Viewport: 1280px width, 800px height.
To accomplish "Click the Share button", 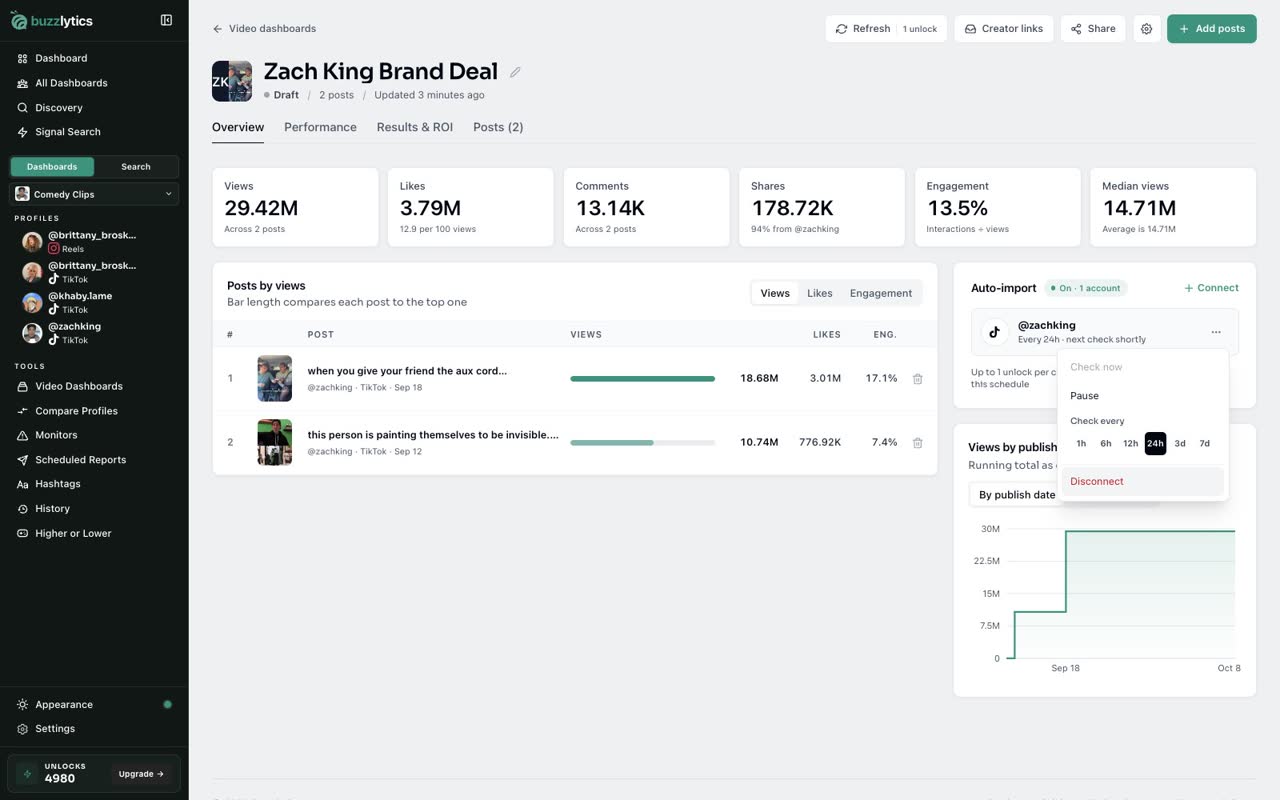I will pos(1093,29).
